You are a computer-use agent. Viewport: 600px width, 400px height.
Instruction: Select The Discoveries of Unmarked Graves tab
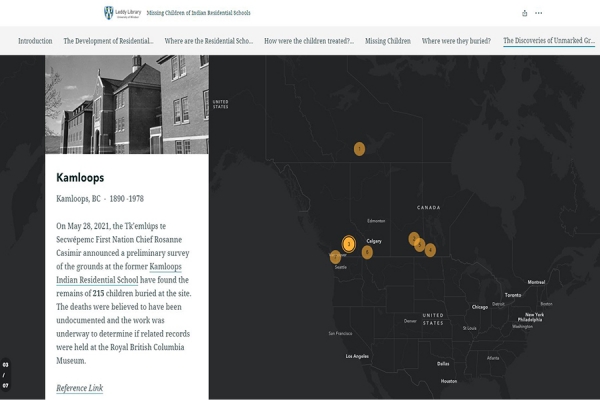click(548, 41)
